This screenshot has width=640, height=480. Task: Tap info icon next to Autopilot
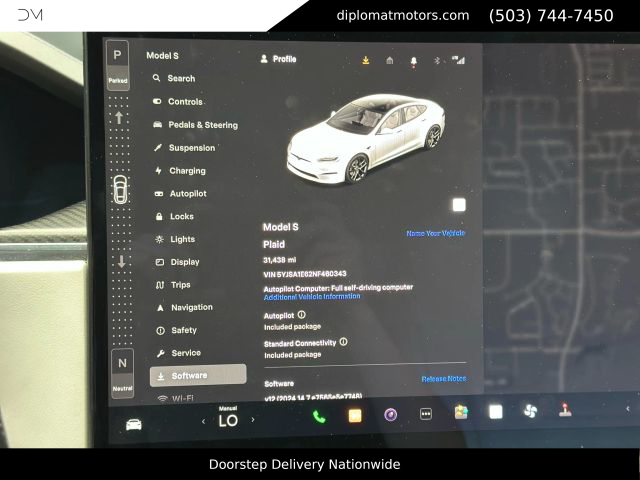coord(302,315)
